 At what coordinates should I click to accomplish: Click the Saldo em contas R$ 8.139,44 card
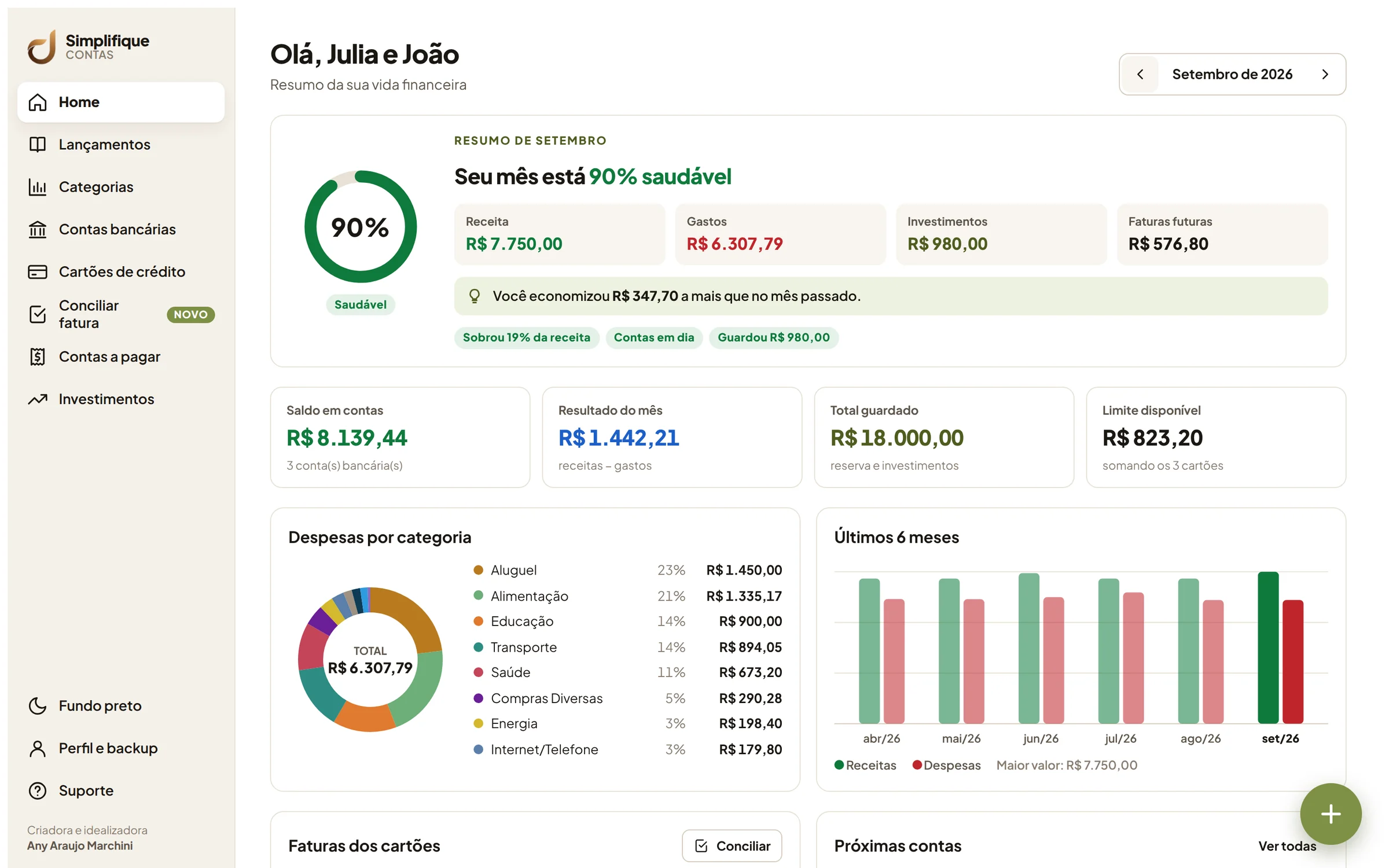(x=400, y=438)
